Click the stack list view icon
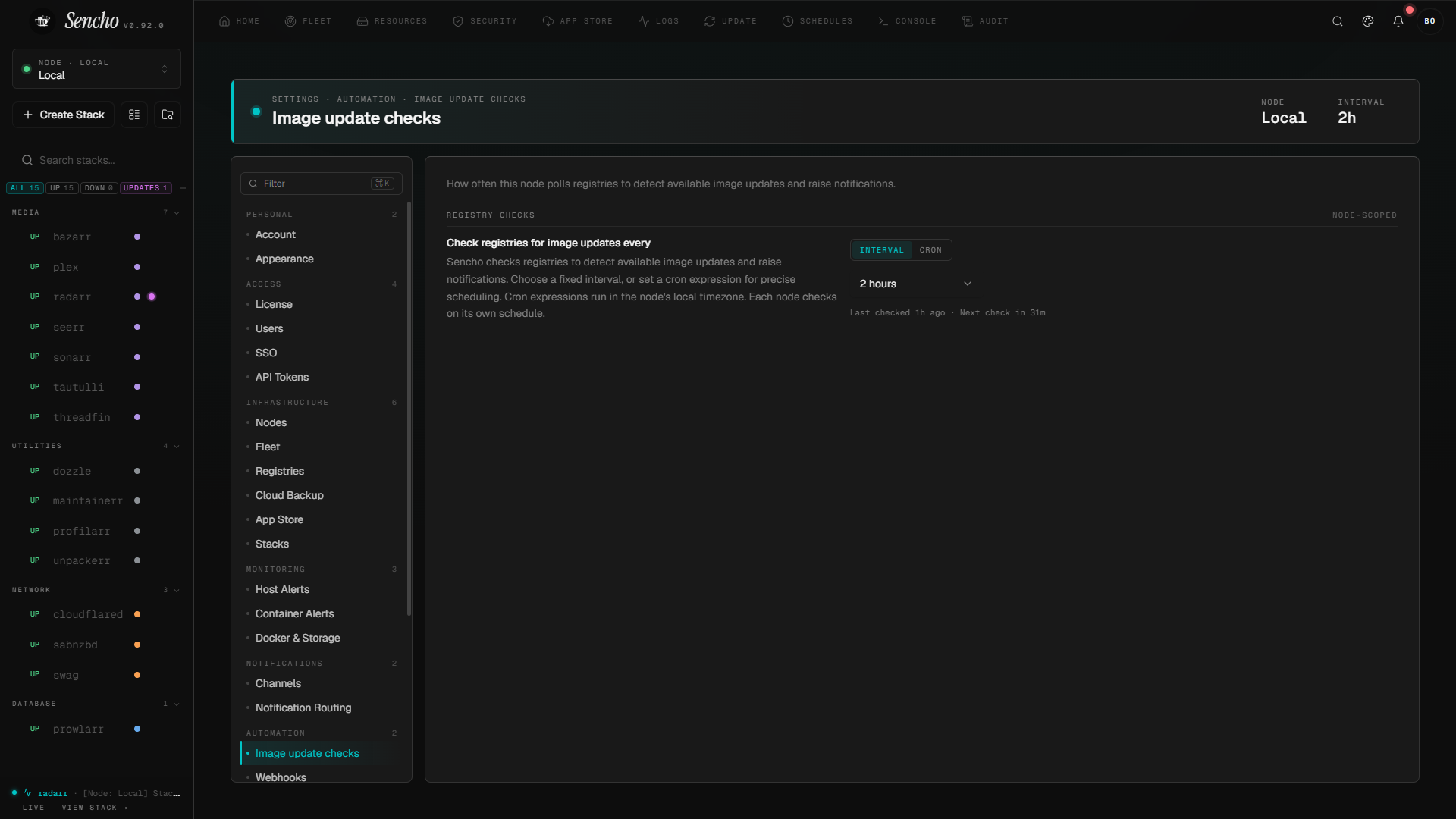1456x819 pixels. coord(134,115)
